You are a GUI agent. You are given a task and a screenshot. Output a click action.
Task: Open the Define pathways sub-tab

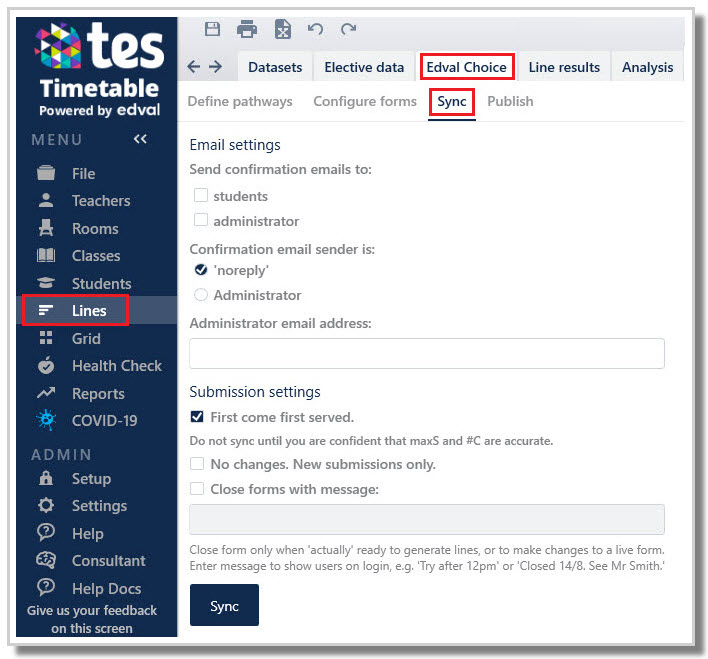click(x=240, y=101)
